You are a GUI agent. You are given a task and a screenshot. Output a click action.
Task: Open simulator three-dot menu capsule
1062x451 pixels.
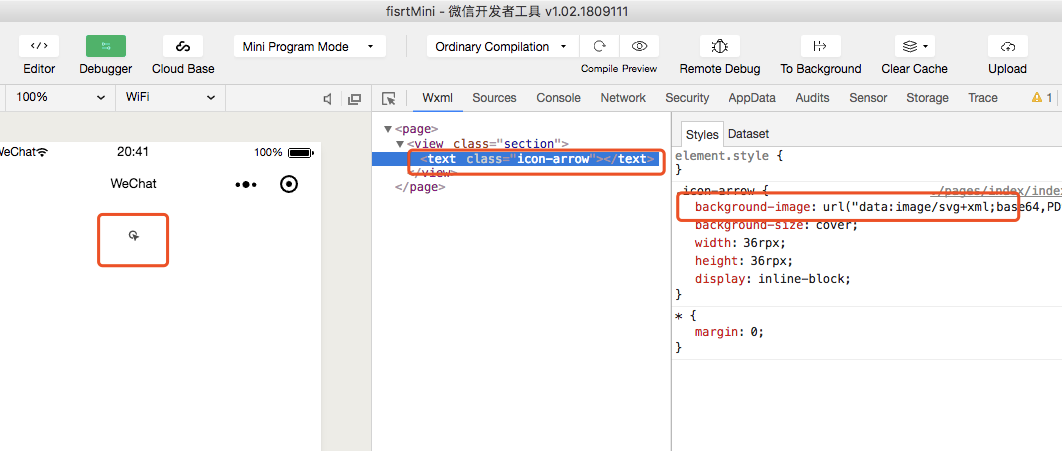click(x=246, y=184)
